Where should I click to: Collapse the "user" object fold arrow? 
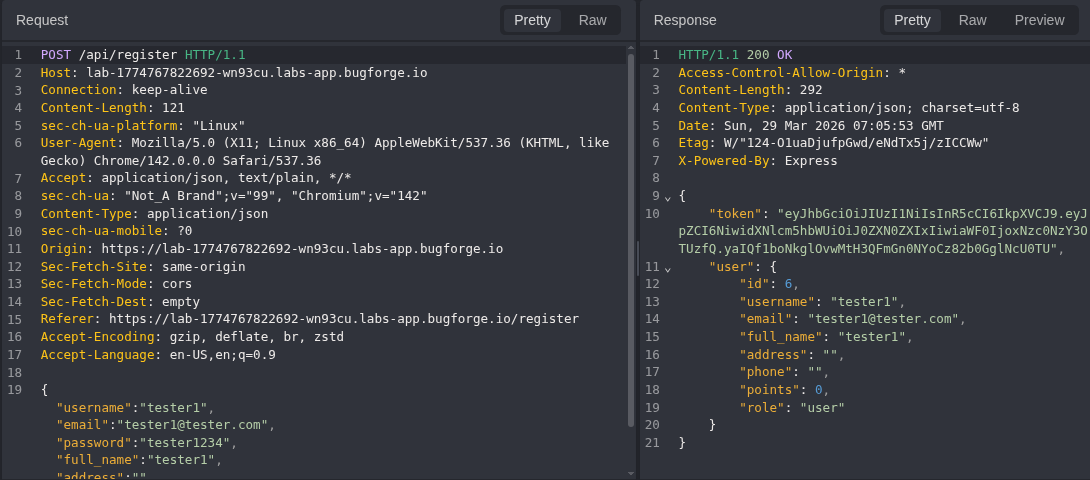[668, 268]
